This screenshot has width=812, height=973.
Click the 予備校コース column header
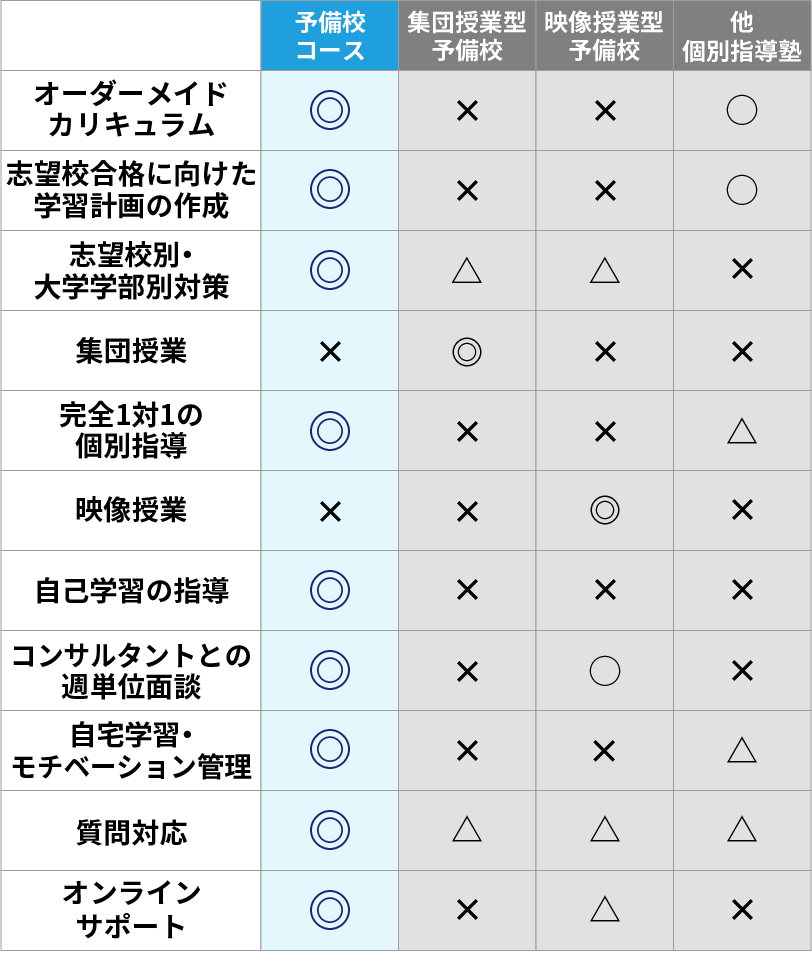click(x=330, y=36)
